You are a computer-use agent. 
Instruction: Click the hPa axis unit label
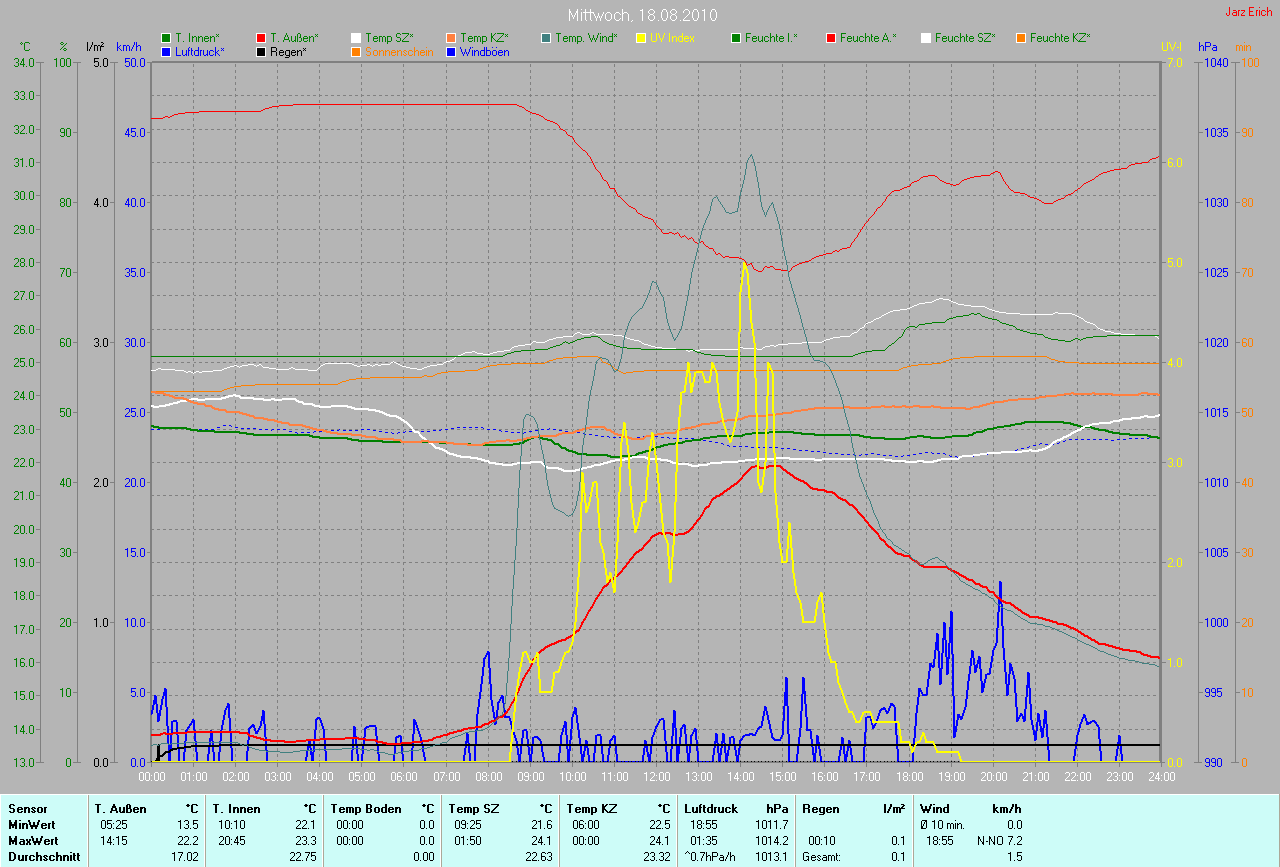pos(1208,46)
